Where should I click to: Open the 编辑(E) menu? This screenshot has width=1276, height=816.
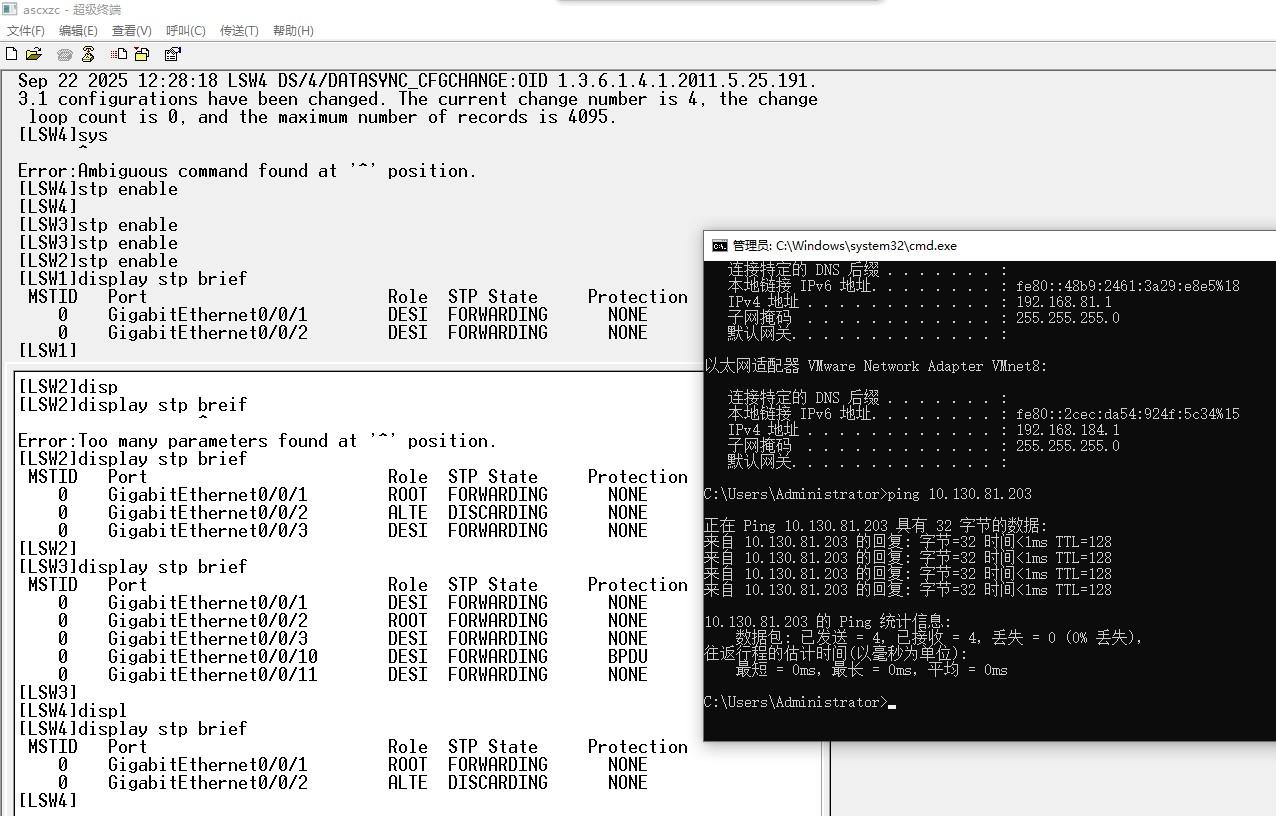coord(78,31)
